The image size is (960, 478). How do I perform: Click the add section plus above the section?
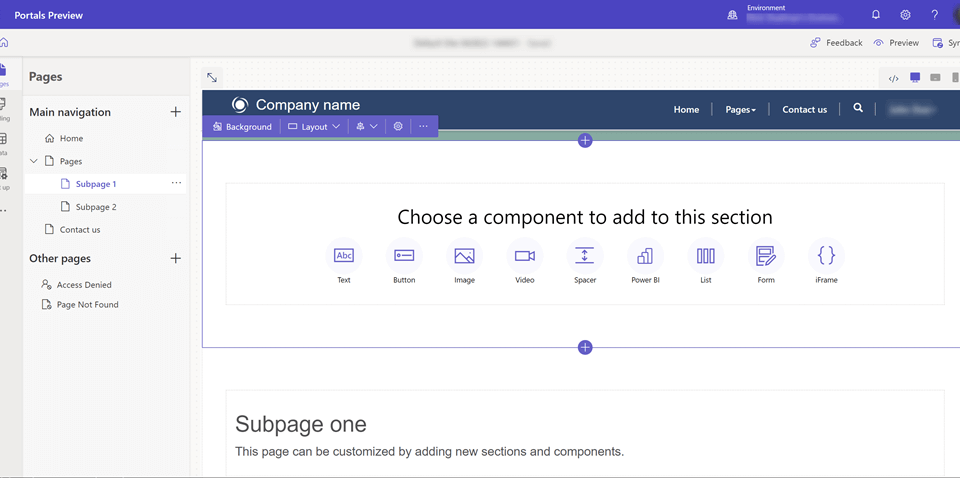coord(585,141)
